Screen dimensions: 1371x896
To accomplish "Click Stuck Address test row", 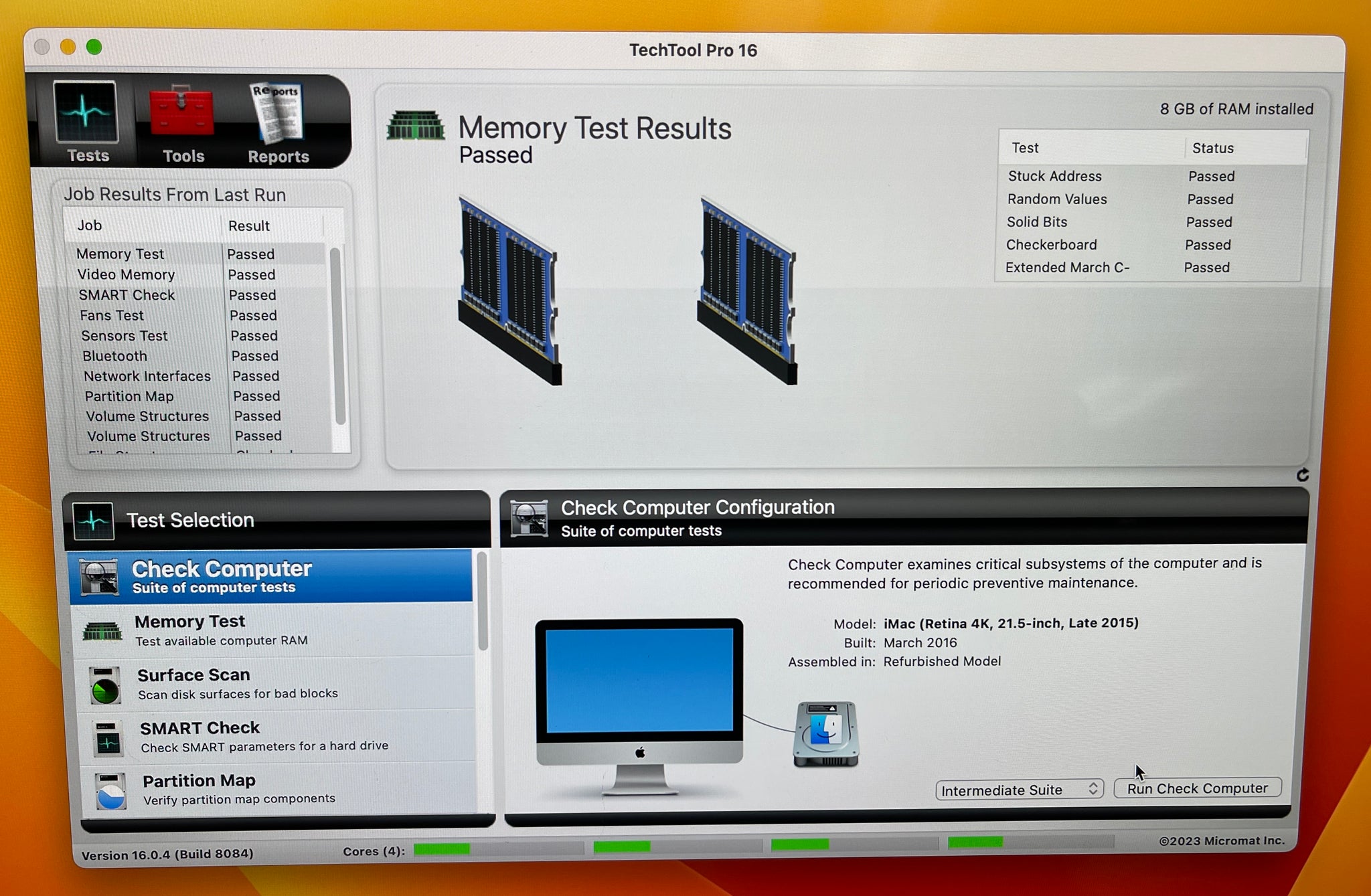I will [x=1151, y=176].
